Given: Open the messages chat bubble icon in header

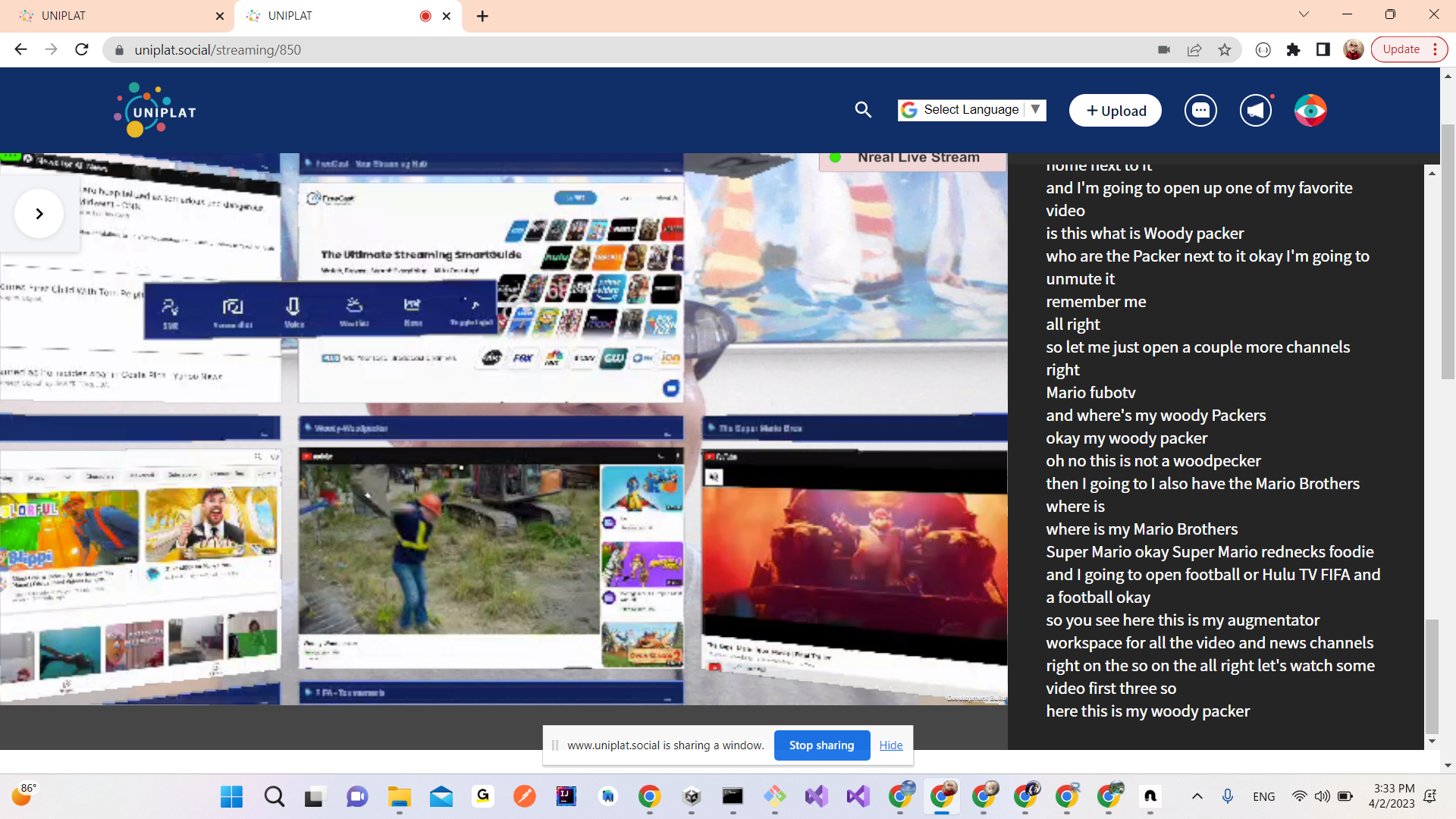Looking at the screenshot, I should click(1200, 110).
